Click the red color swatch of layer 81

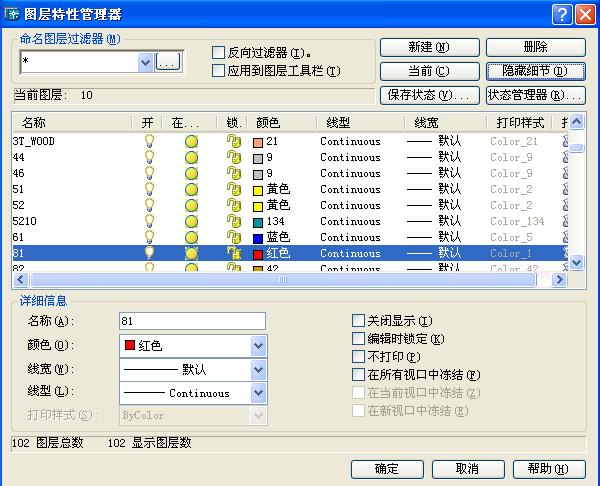click(258, 254)
